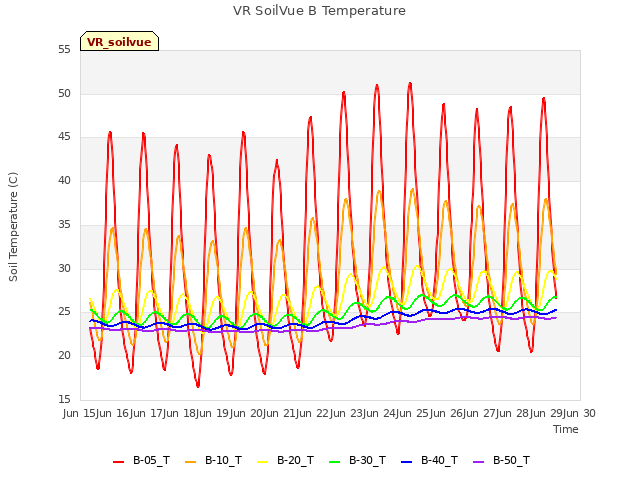Click the blue B-40_T legend color marker
The height and width of the screenshot is (480, 640).
tap(407, 462)
